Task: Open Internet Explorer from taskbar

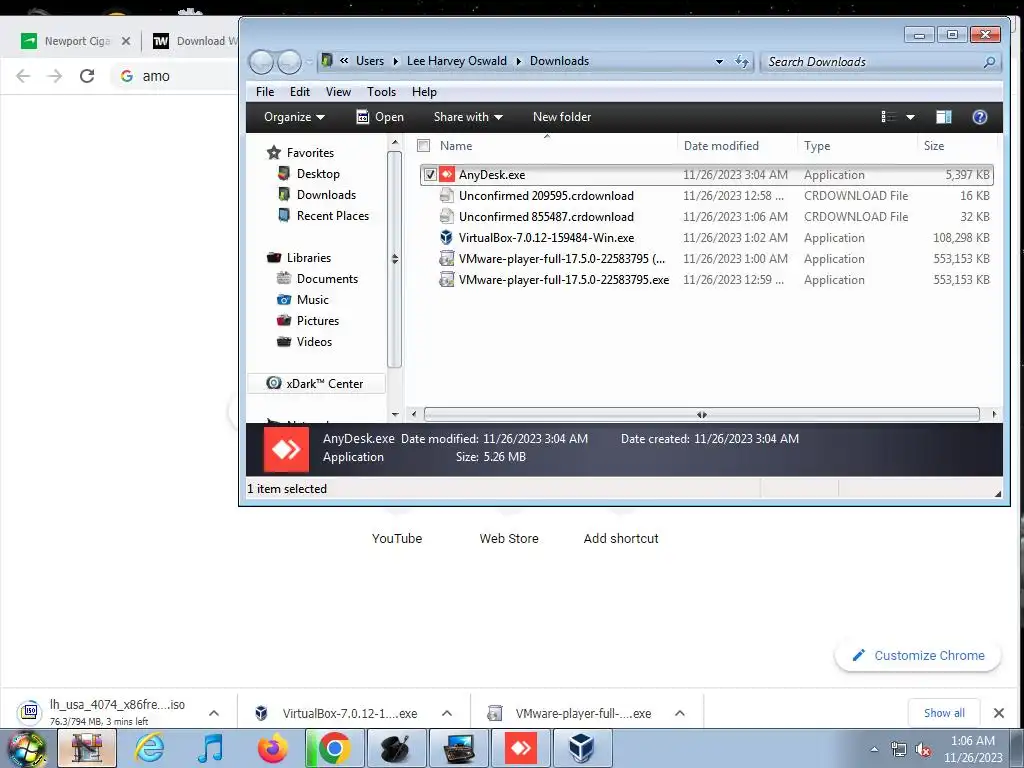Action: [x=150, y=748]
